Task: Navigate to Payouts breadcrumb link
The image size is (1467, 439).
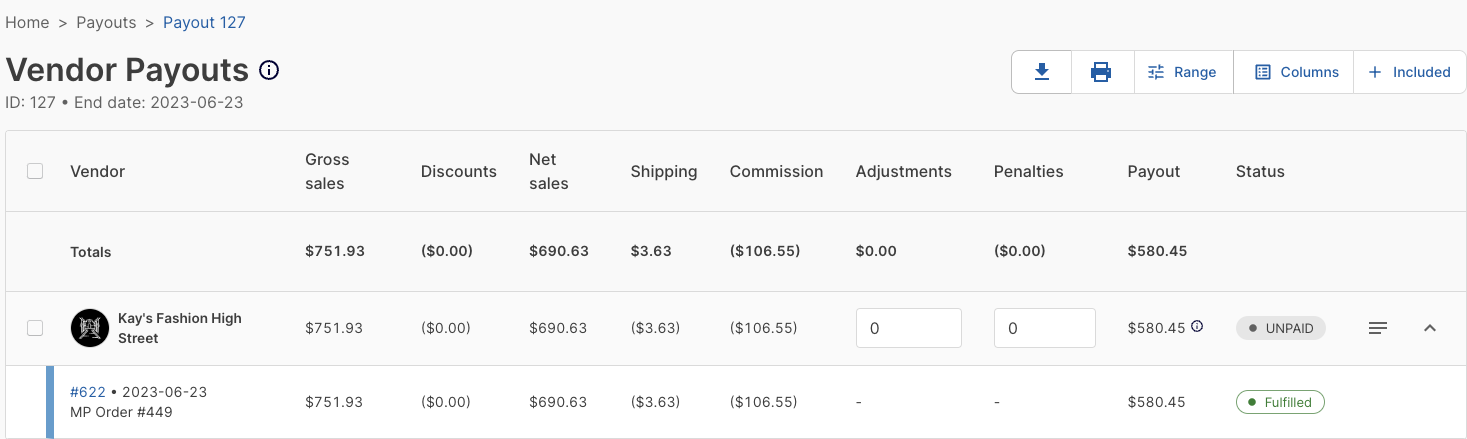Action: (x=106, y=22)
